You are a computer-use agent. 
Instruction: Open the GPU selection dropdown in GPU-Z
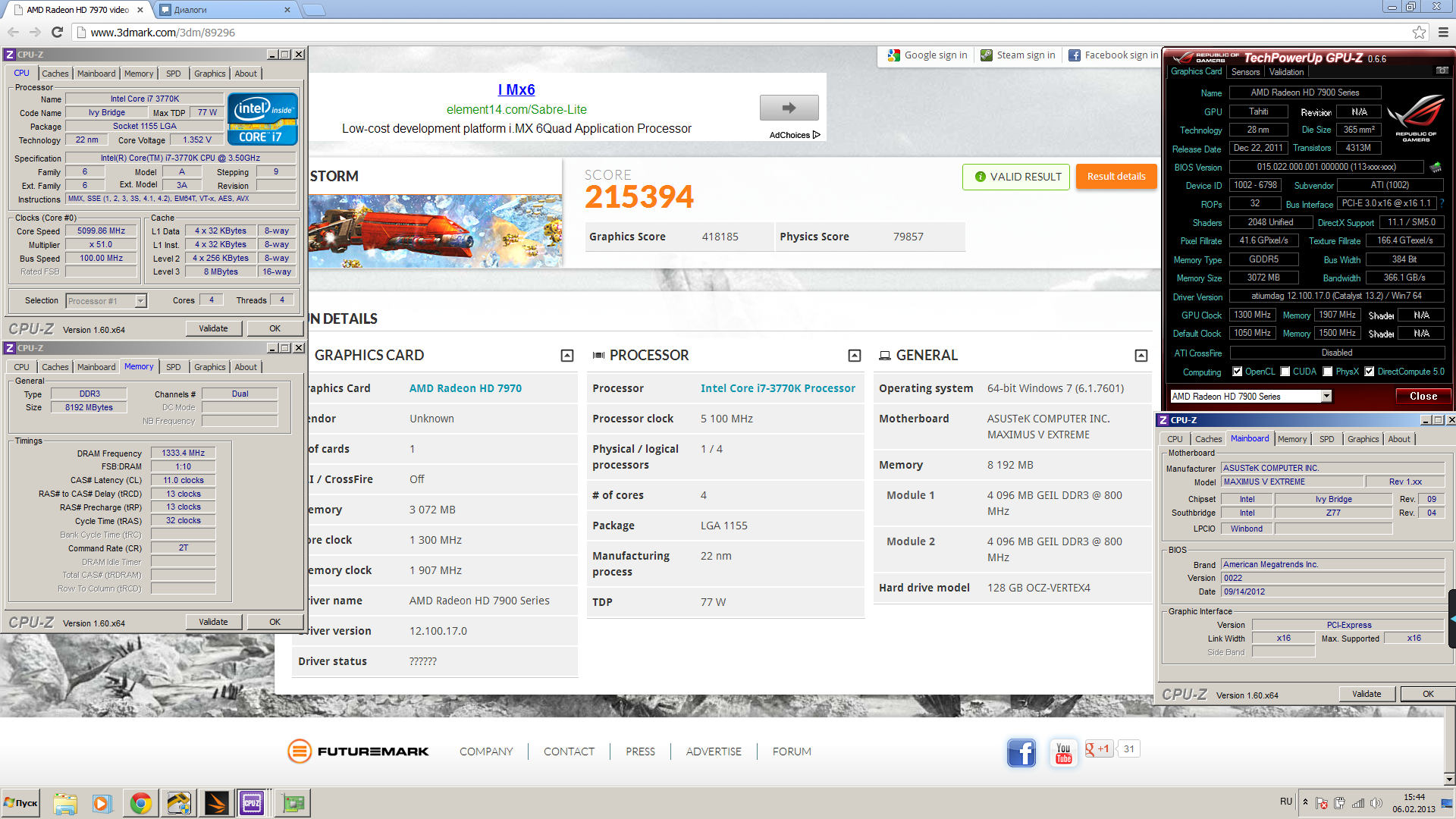coord(1326,396)
